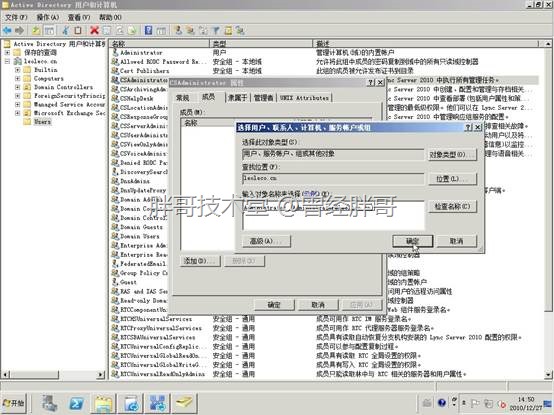Screen dimensions: 554x415
Task: Open Server Manager from the taskbar
Action: click(49, 403)
